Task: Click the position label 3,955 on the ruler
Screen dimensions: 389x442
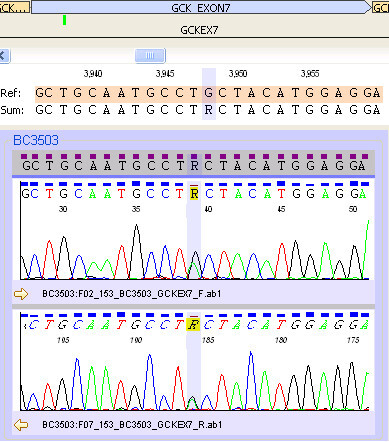Action: [310, 74]
